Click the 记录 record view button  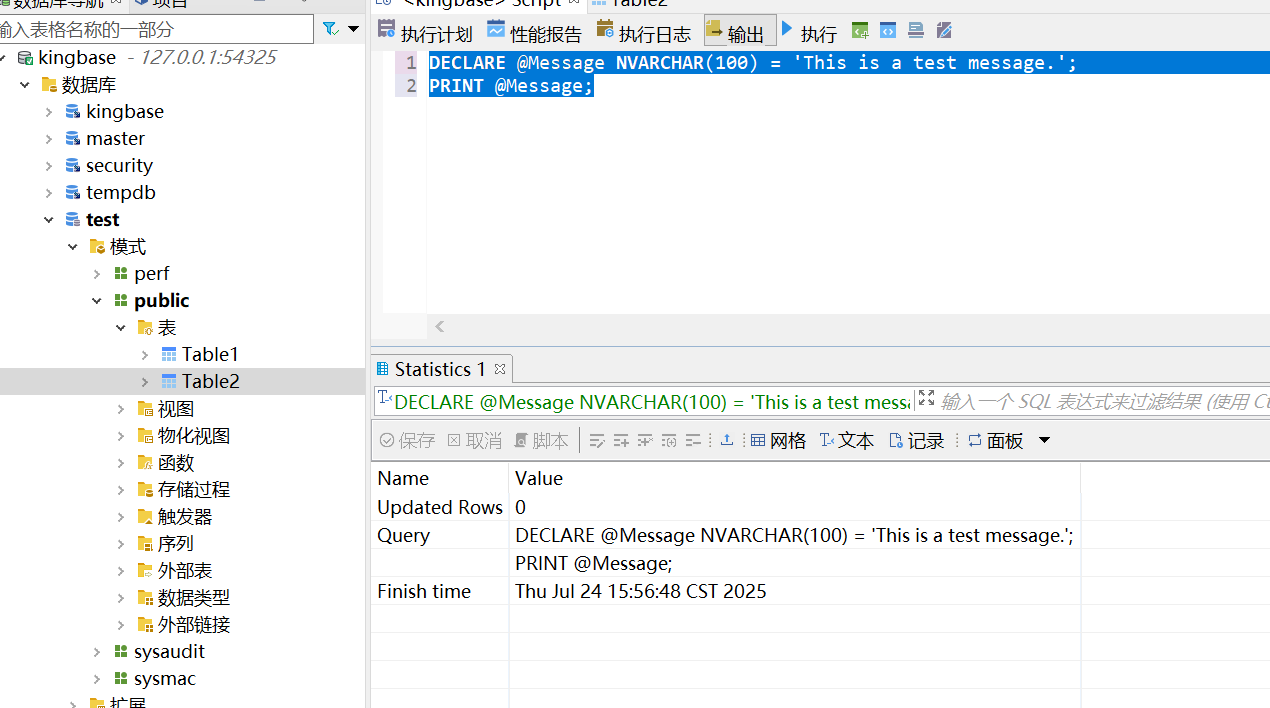pos(916,441)
